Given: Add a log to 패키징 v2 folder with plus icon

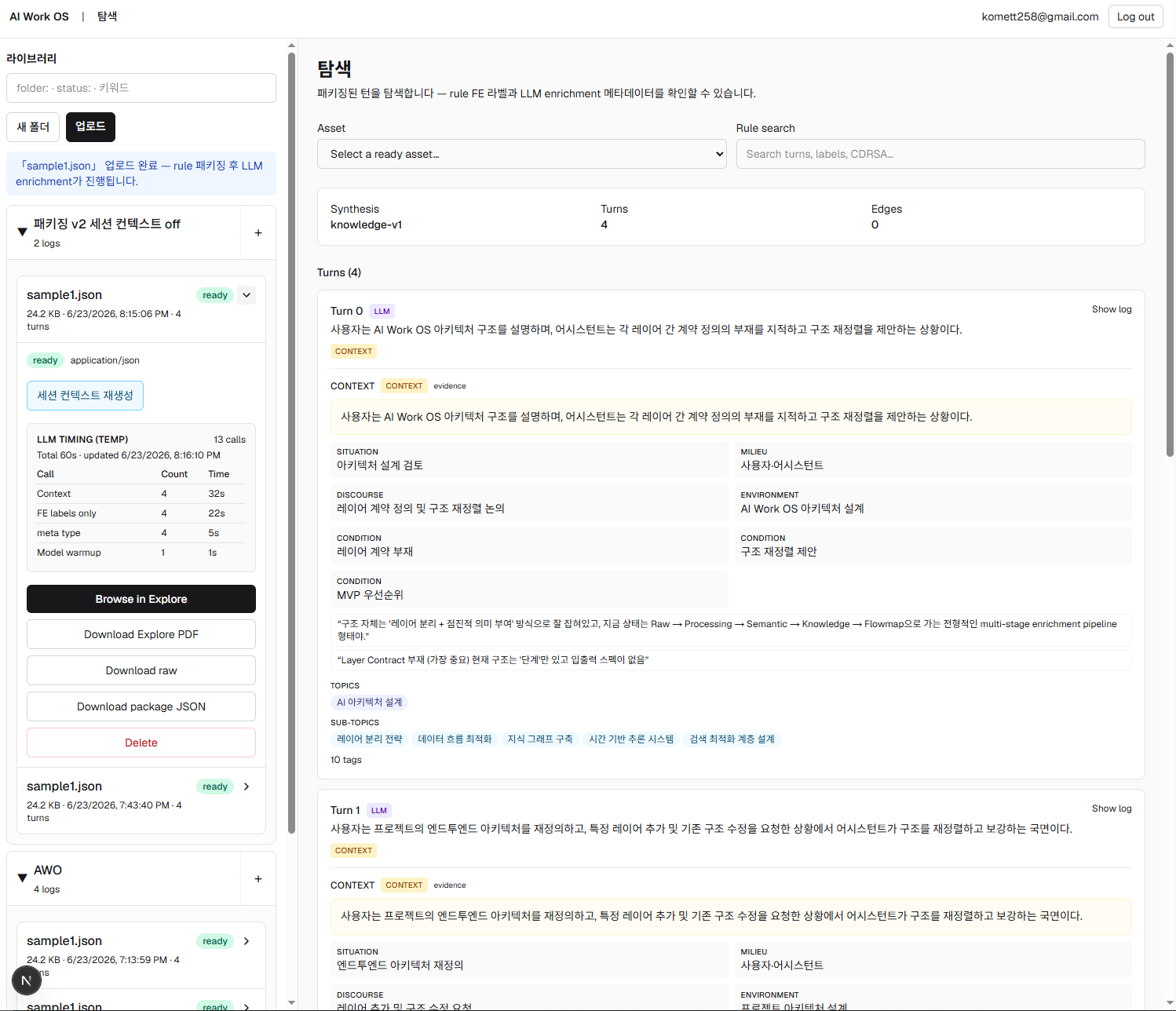Looking at the screenshot, I should [x=258, y=233].
